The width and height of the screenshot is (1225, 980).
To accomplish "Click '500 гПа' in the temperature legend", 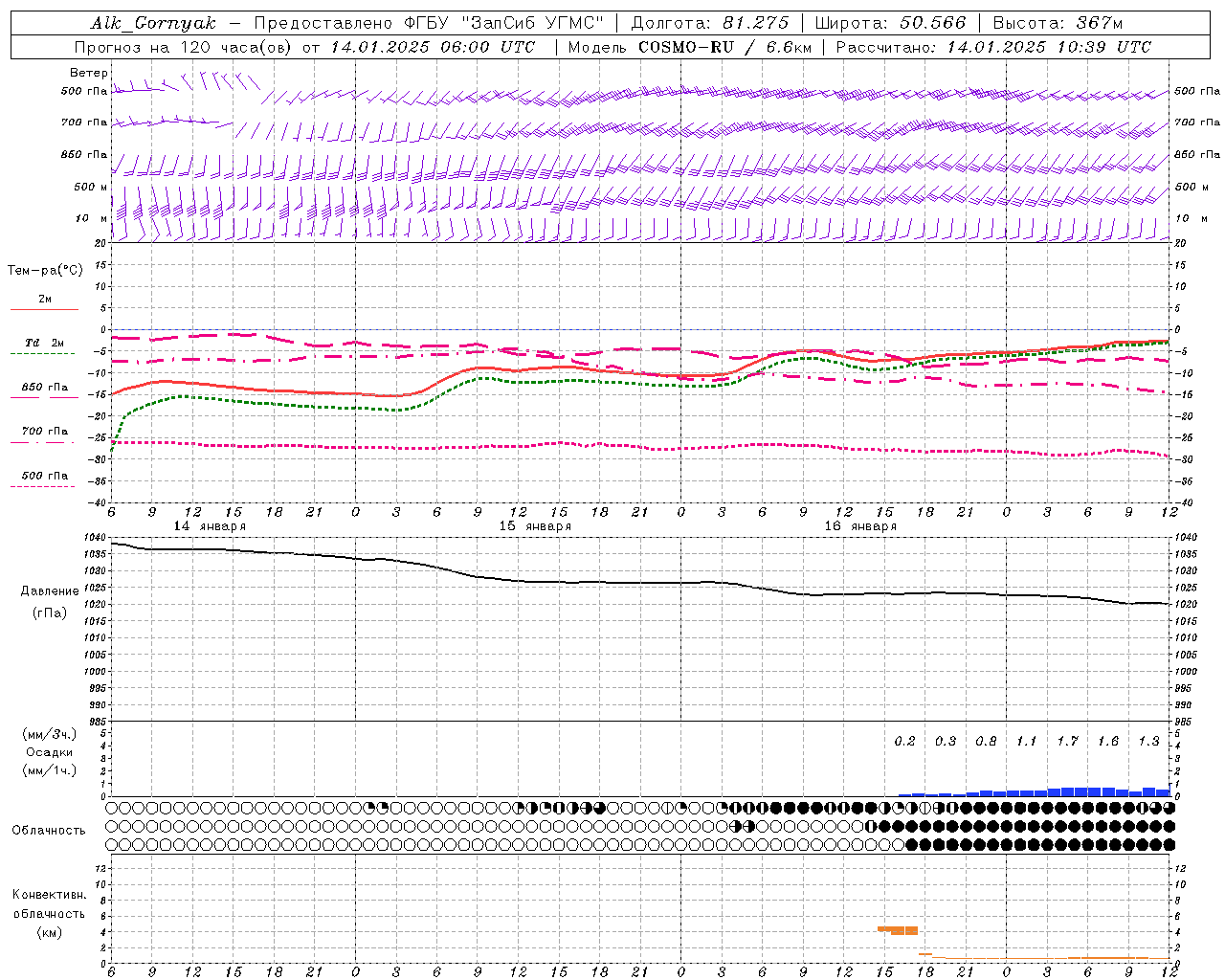I will pyautogui.click(x=45, y=475).
